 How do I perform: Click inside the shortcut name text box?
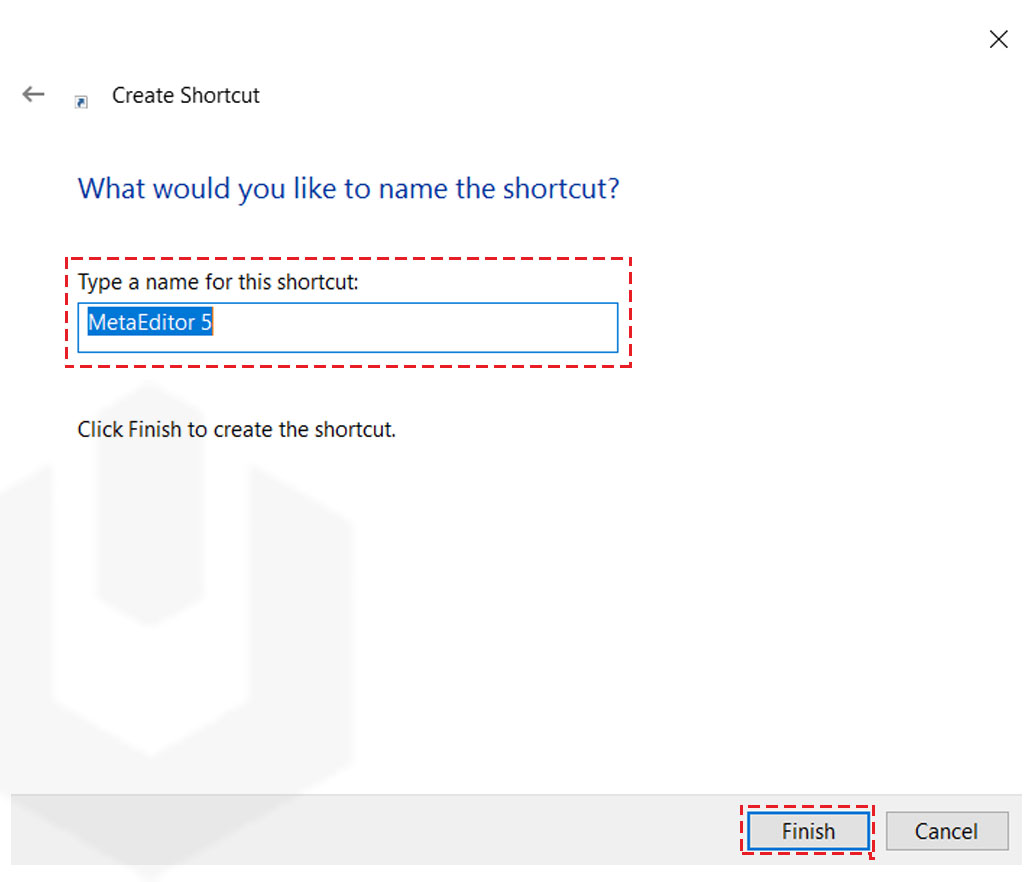347,327
